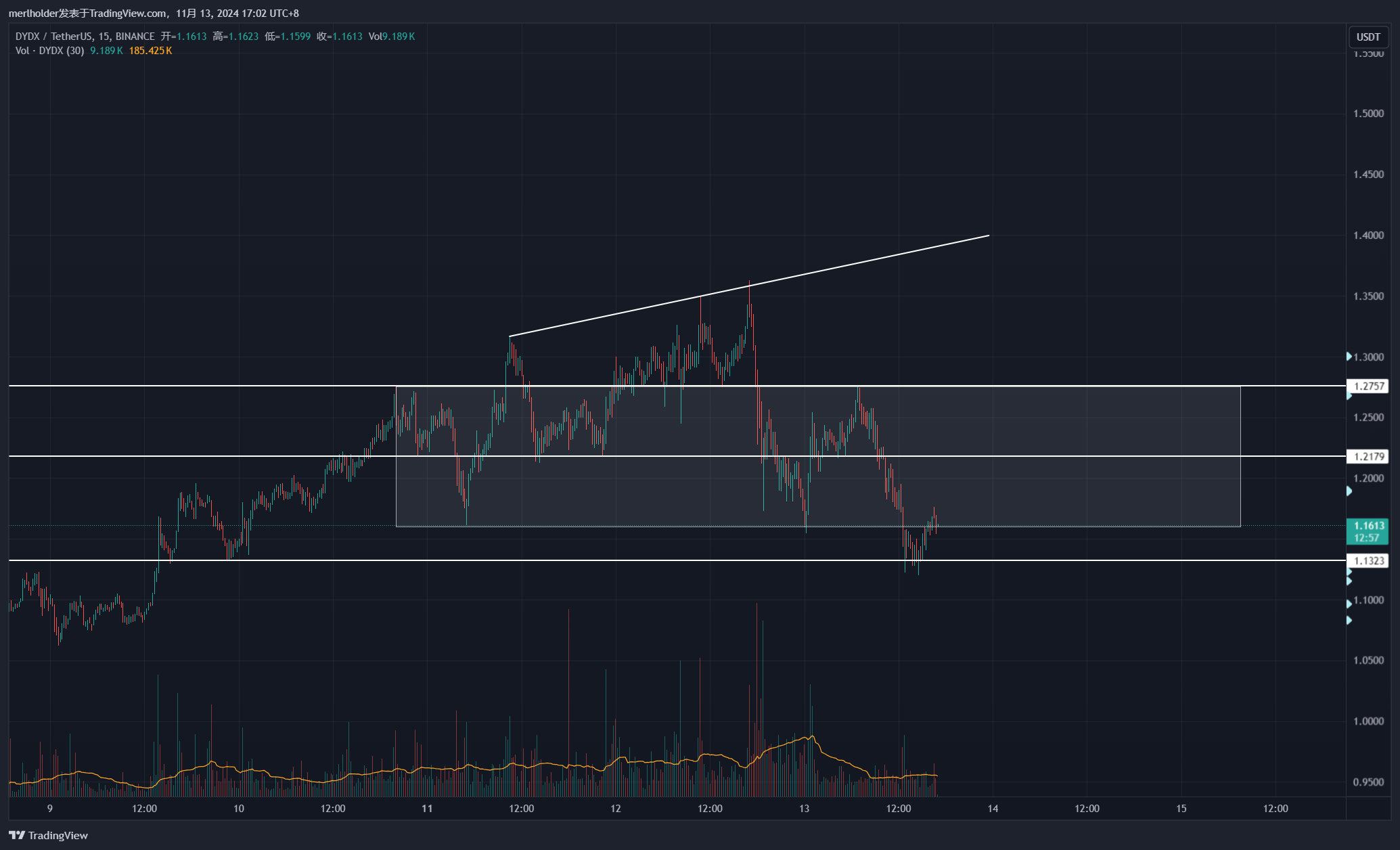Select the 1.1323 horizontal line price label
Screen dimensions: 1400x850
[1368, 560]
